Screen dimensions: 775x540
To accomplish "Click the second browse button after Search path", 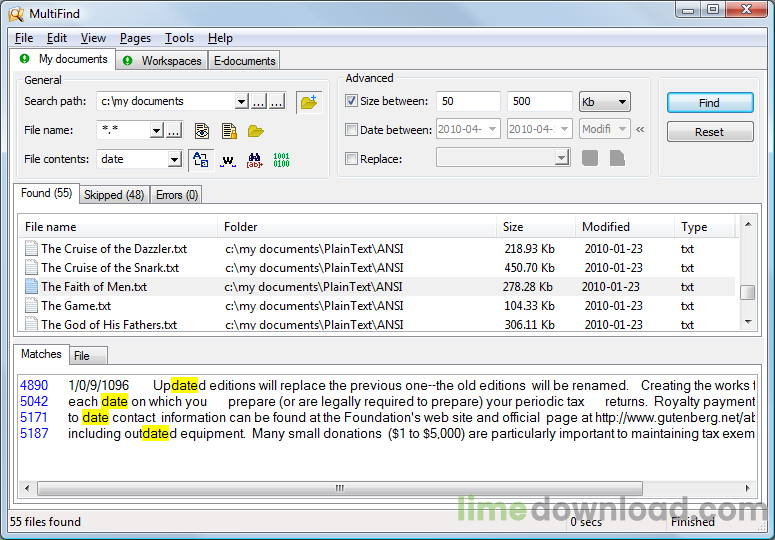I will pos(276,101).
